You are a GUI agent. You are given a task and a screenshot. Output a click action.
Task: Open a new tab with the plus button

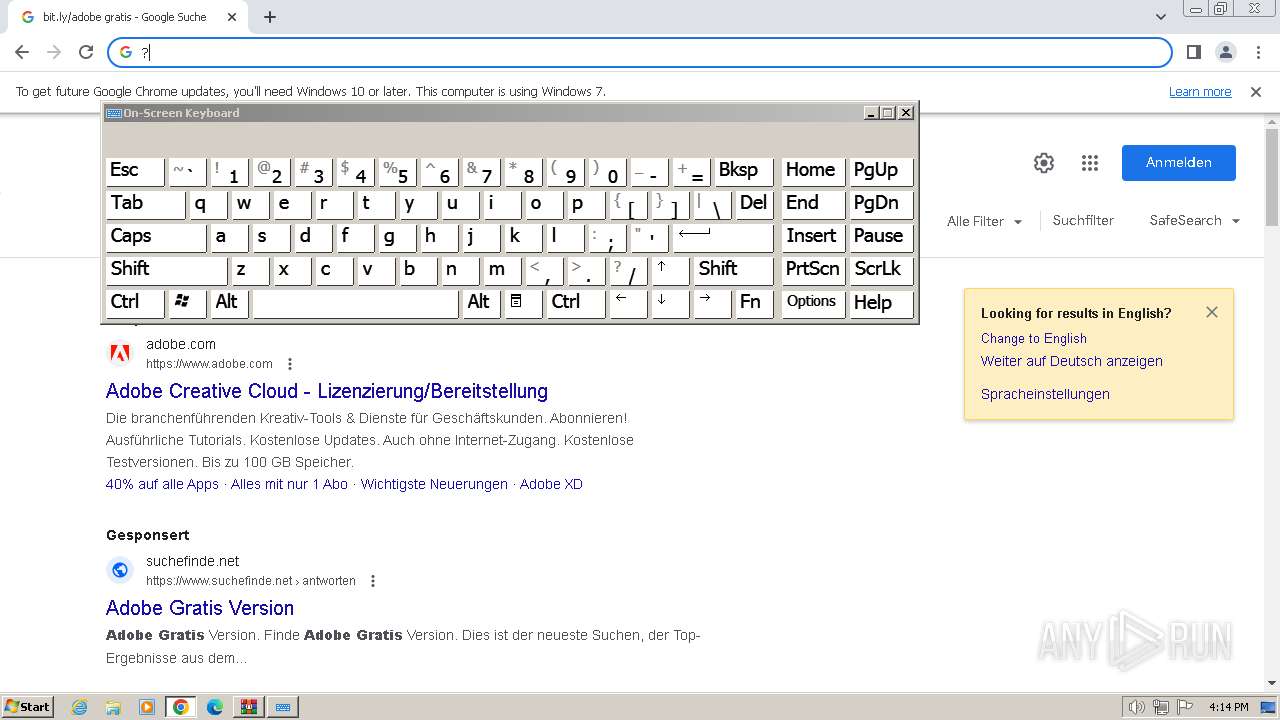tap(270, 17)
